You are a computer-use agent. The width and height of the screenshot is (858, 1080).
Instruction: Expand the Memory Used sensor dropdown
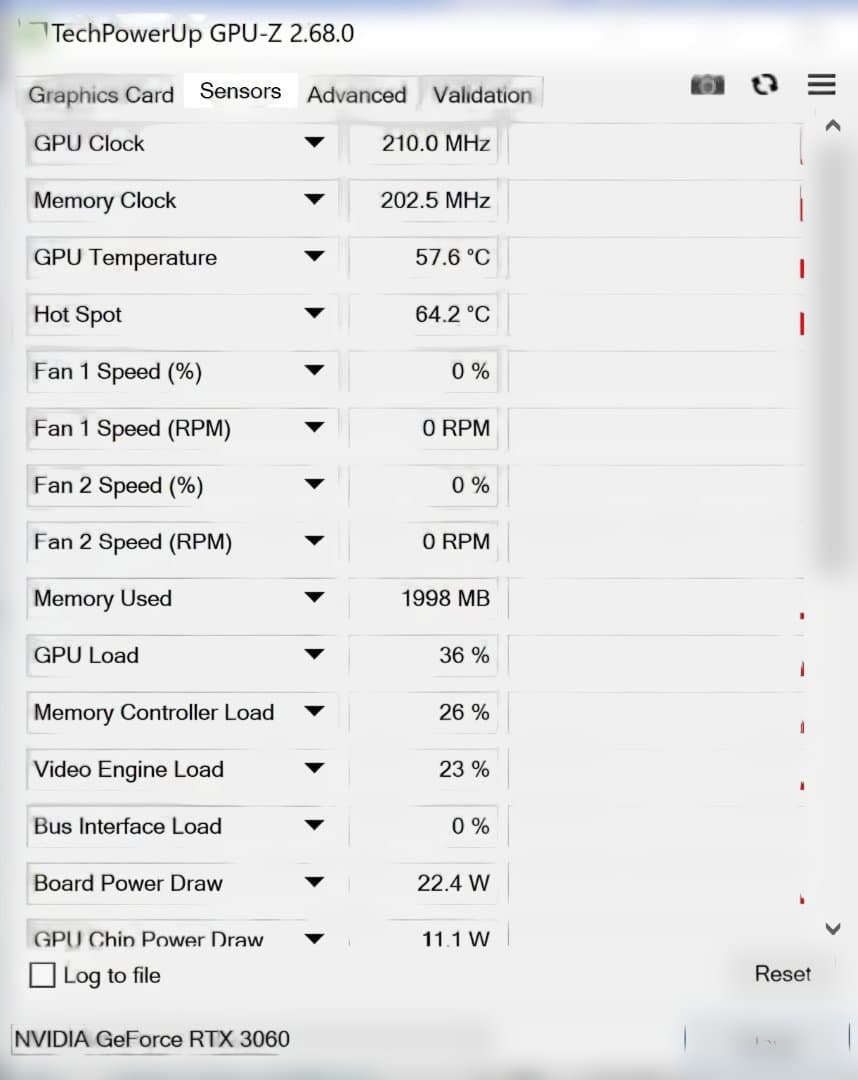click(x=314, y=598)
